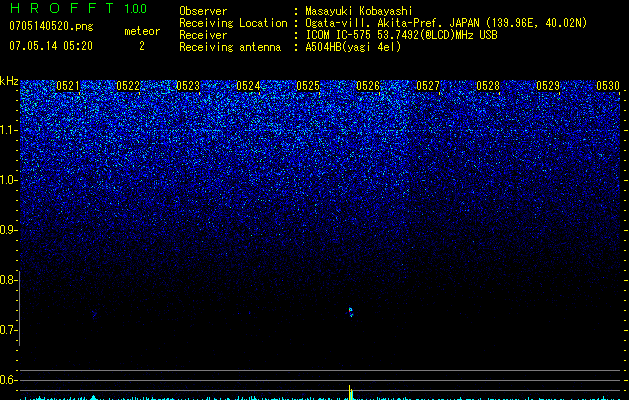The width and height of the screenshot is (629, 400).
Task: Click the 0.6 frequency axis label
Action: pyautogui.click(x=7, y=380)
